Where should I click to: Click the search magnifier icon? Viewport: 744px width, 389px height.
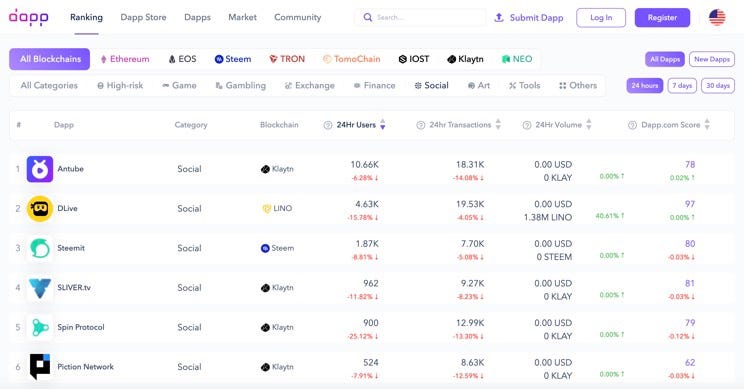(x=368, y=18)
